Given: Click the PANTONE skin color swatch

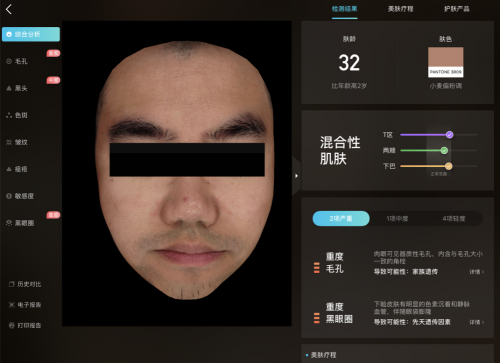Looking at the screenshot, I should coord(446,62).
